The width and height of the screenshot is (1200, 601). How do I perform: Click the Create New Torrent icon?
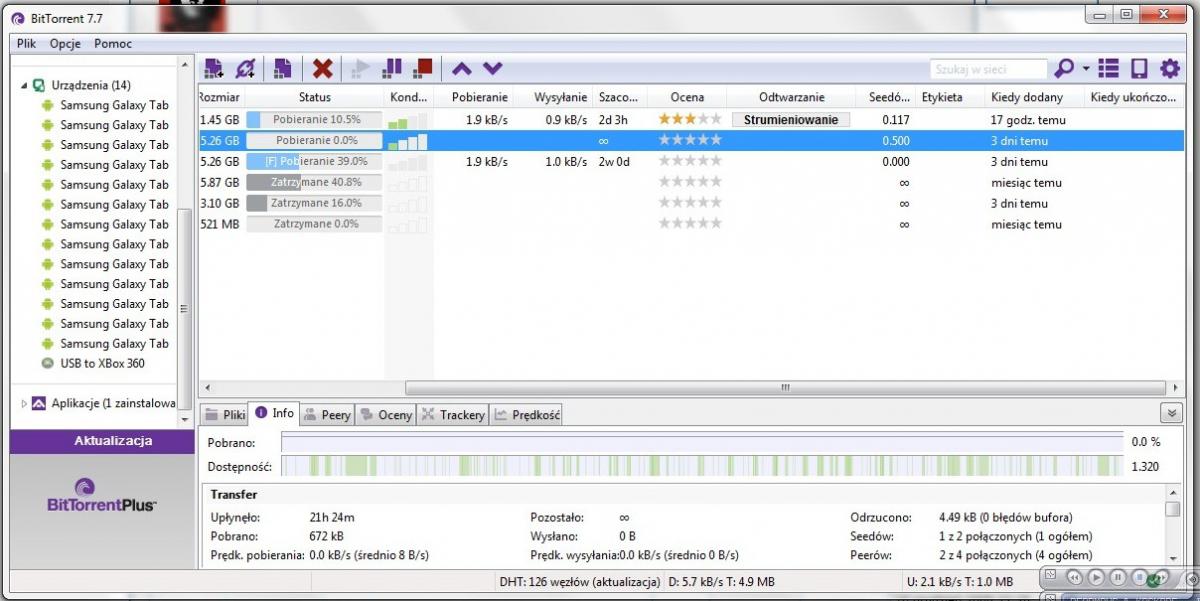tap(283, 69)
